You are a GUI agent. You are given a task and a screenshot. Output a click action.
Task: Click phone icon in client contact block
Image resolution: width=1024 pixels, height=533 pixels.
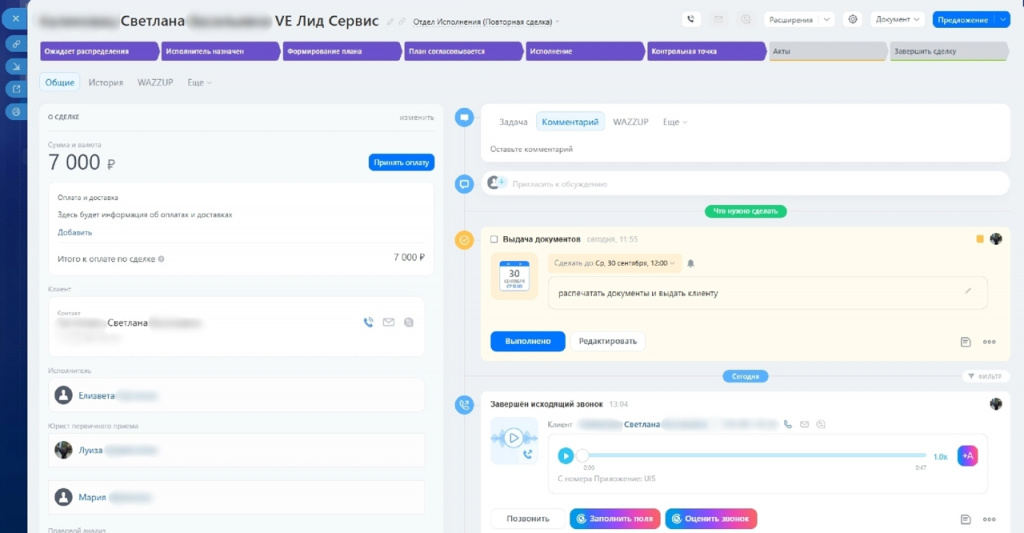tap(368, 322)
